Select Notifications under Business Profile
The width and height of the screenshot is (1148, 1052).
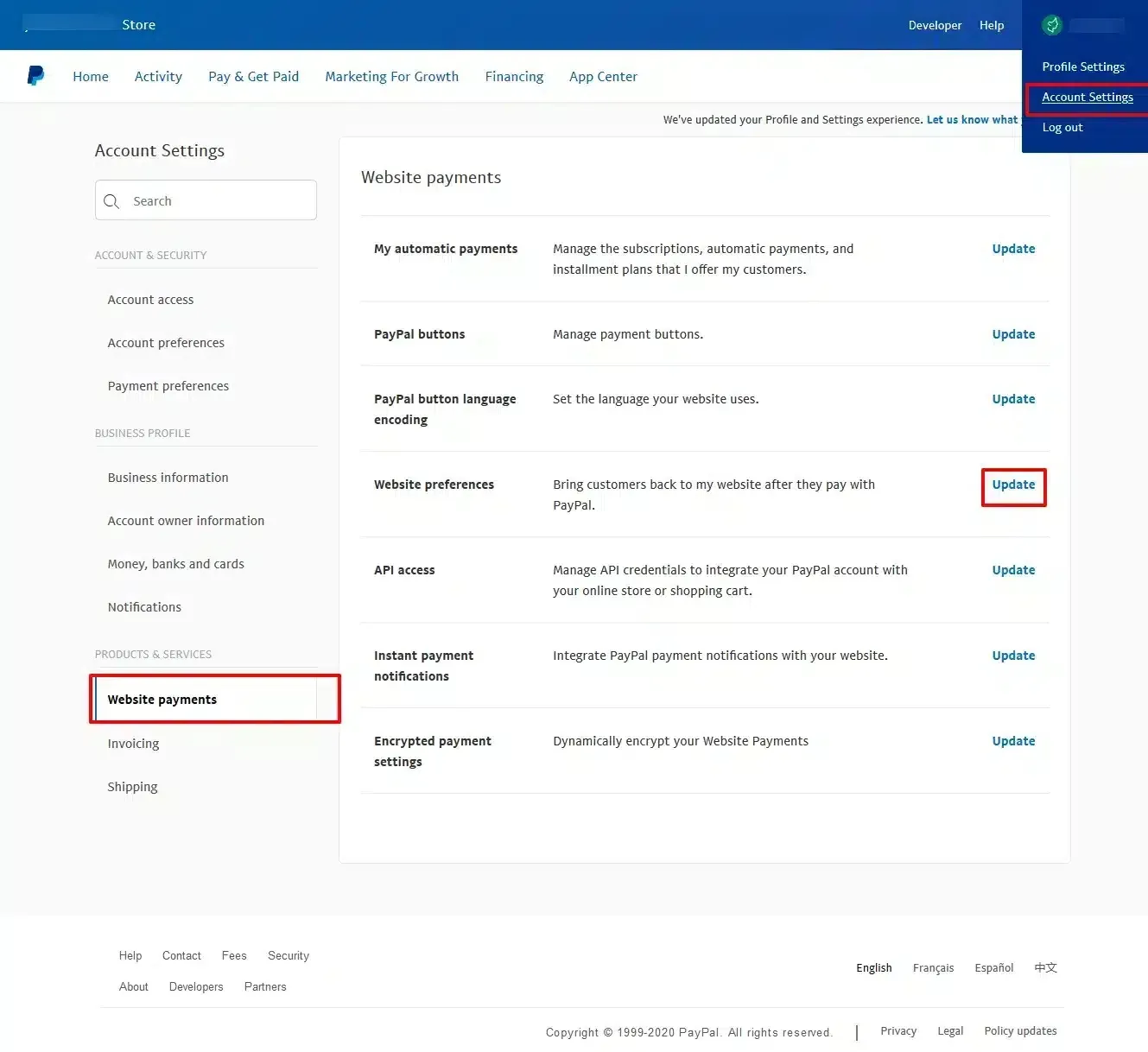(144, 607)
